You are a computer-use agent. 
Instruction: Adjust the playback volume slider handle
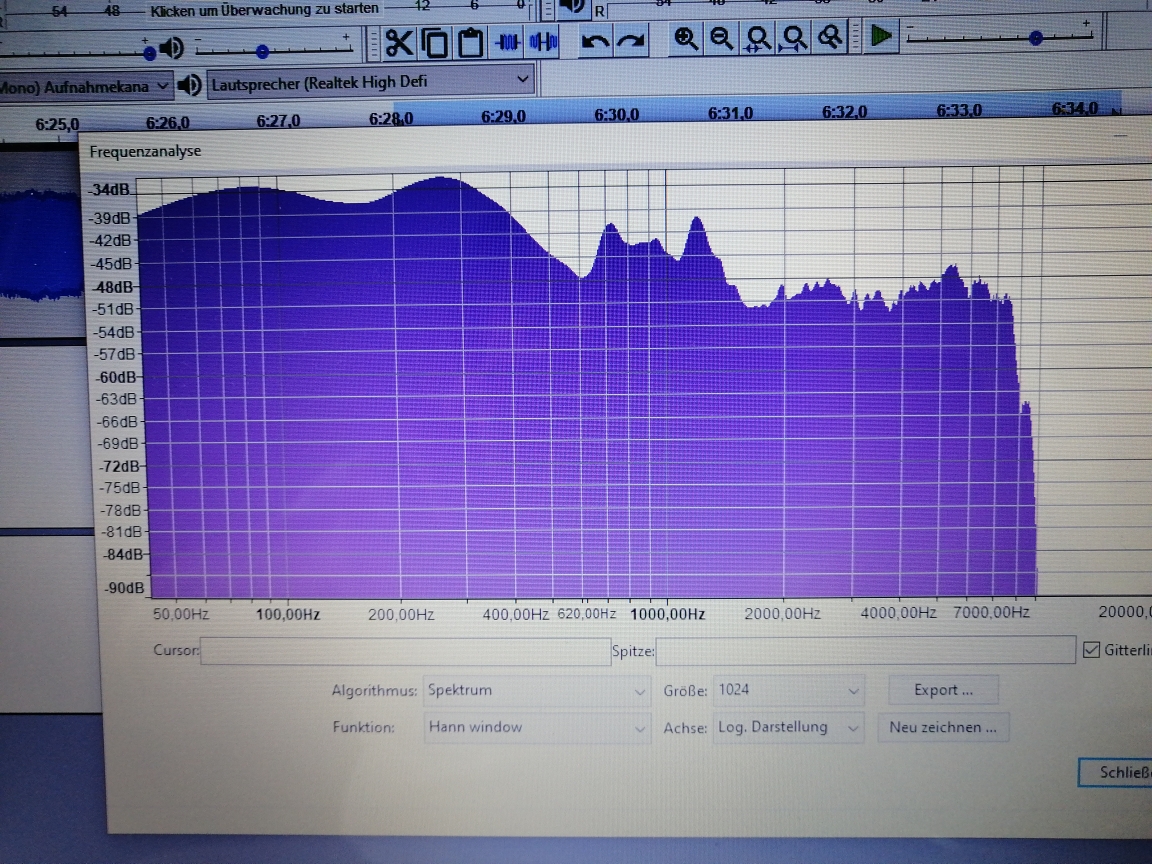262,51
